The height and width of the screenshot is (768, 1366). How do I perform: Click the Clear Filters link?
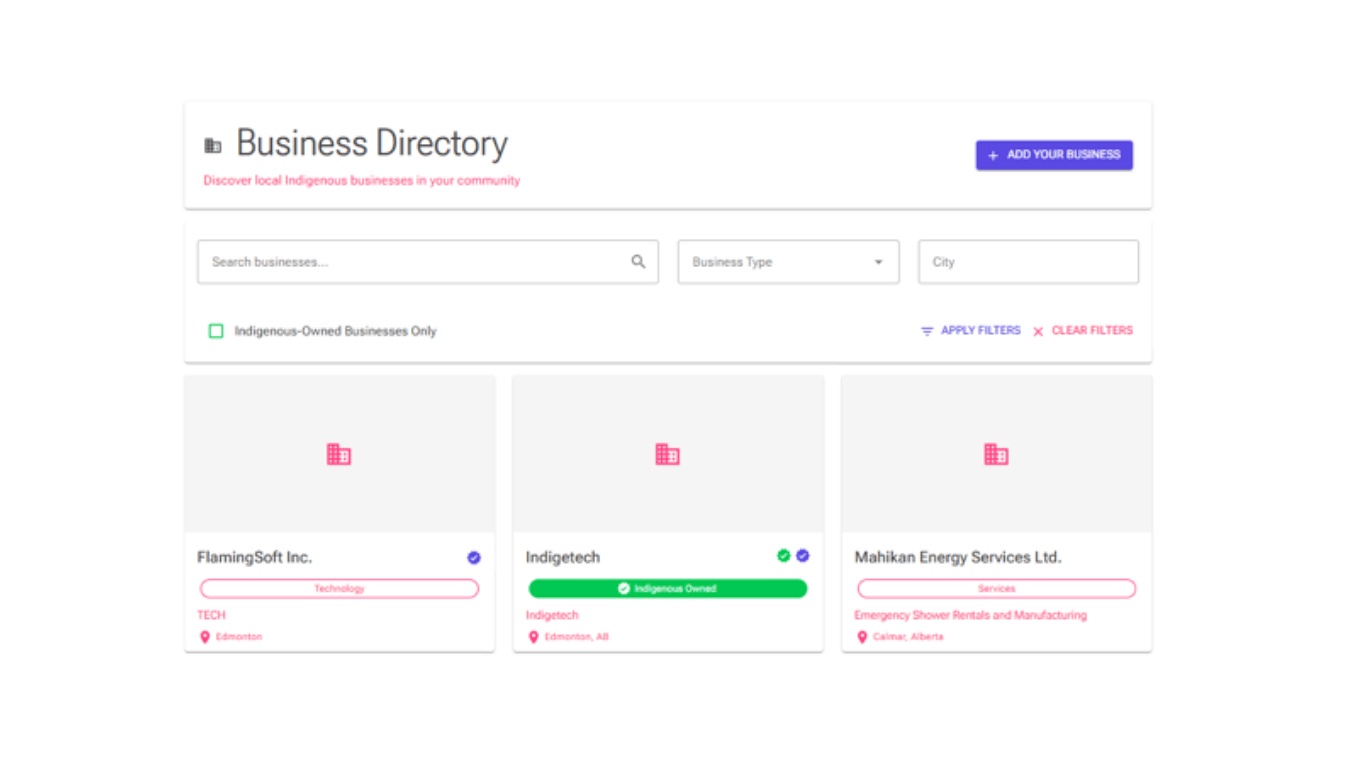click(1083, 330)
